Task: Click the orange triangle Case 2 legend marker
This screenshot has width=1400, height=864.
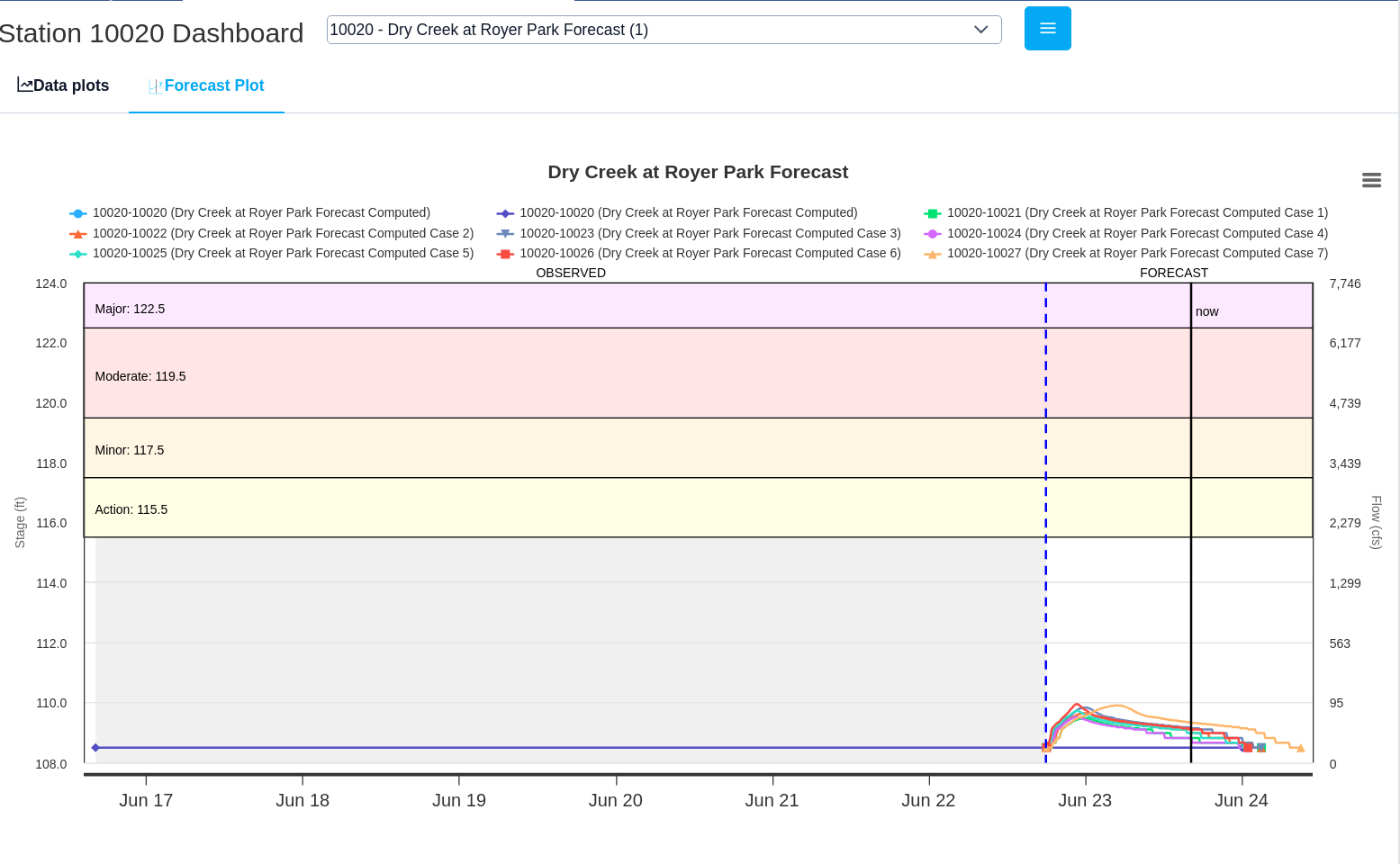Action: click(x=78, y=233)
